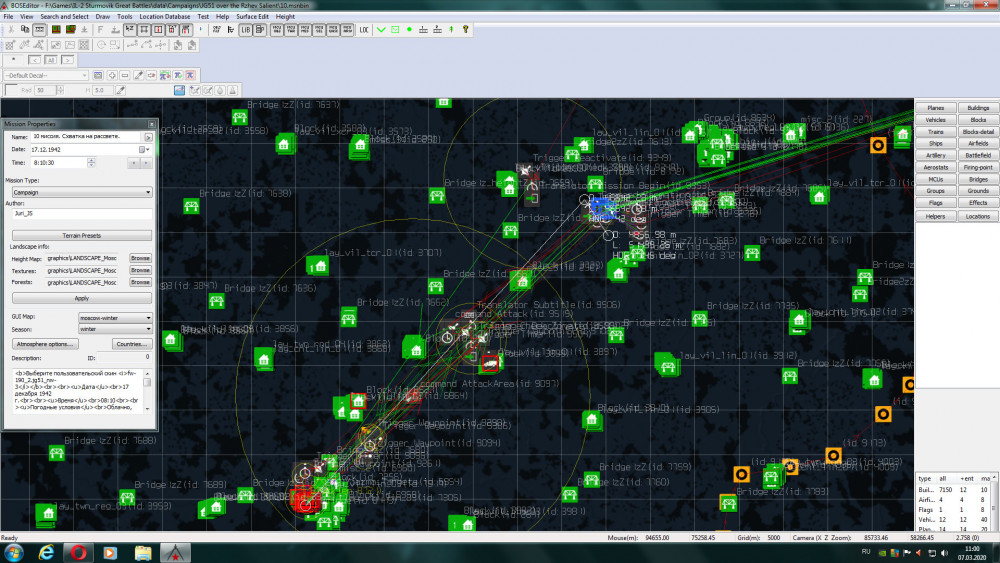Screen dimensions: 1000x563
Task: Click the Apply button in Mission Properties
Action: tap(82, 298)
